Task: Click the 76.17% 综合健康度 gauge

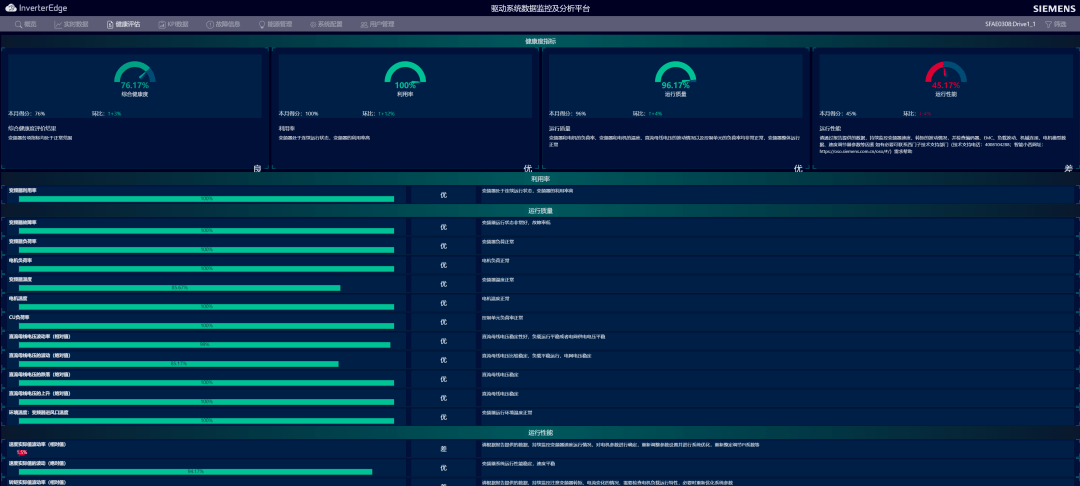Action: pyautogui.click(x=135, y=76)
